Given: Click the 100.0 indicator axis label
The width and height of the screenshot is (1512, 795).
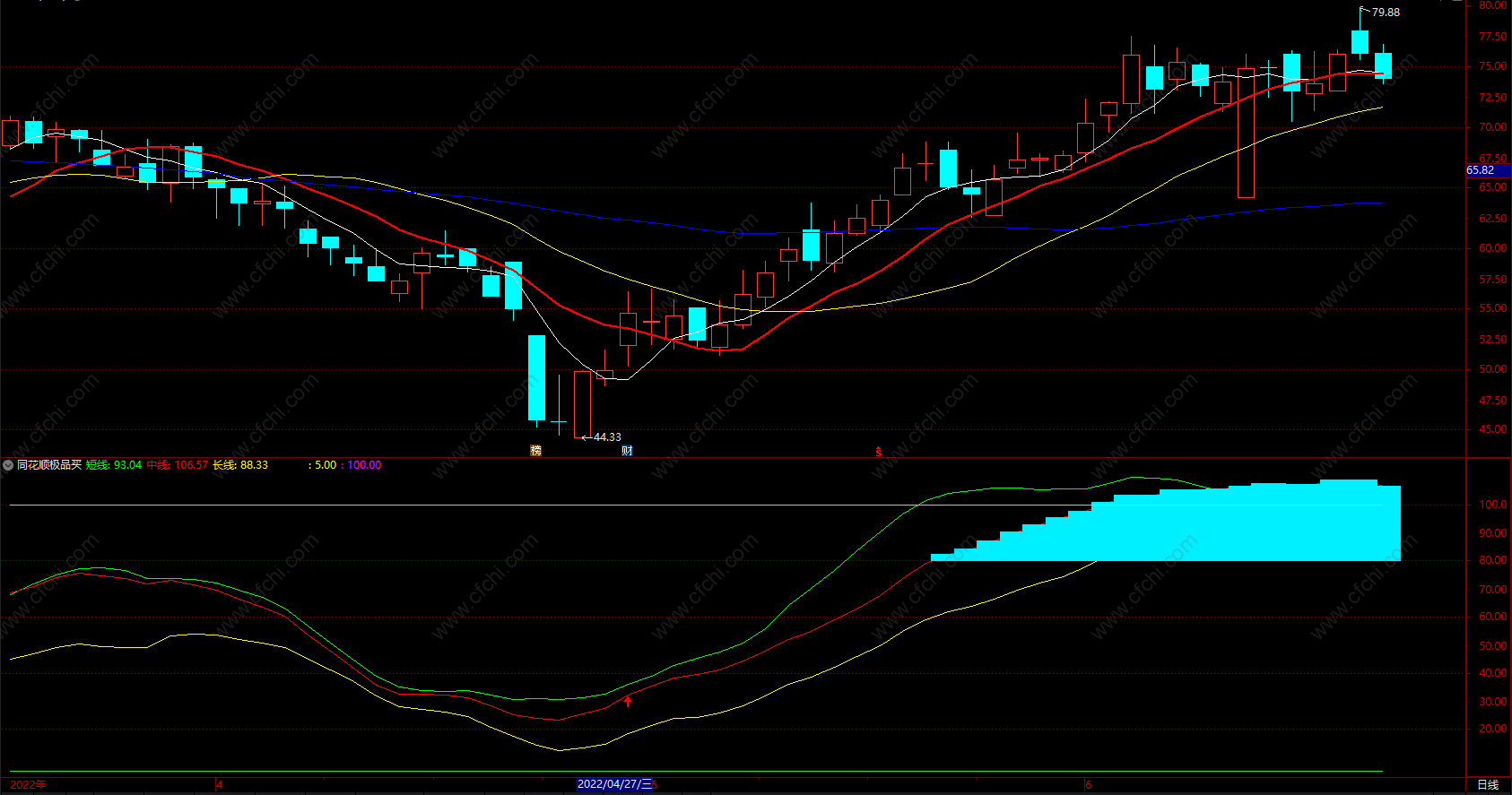Looking at the screenshot, I should [x=1493, y=505].
